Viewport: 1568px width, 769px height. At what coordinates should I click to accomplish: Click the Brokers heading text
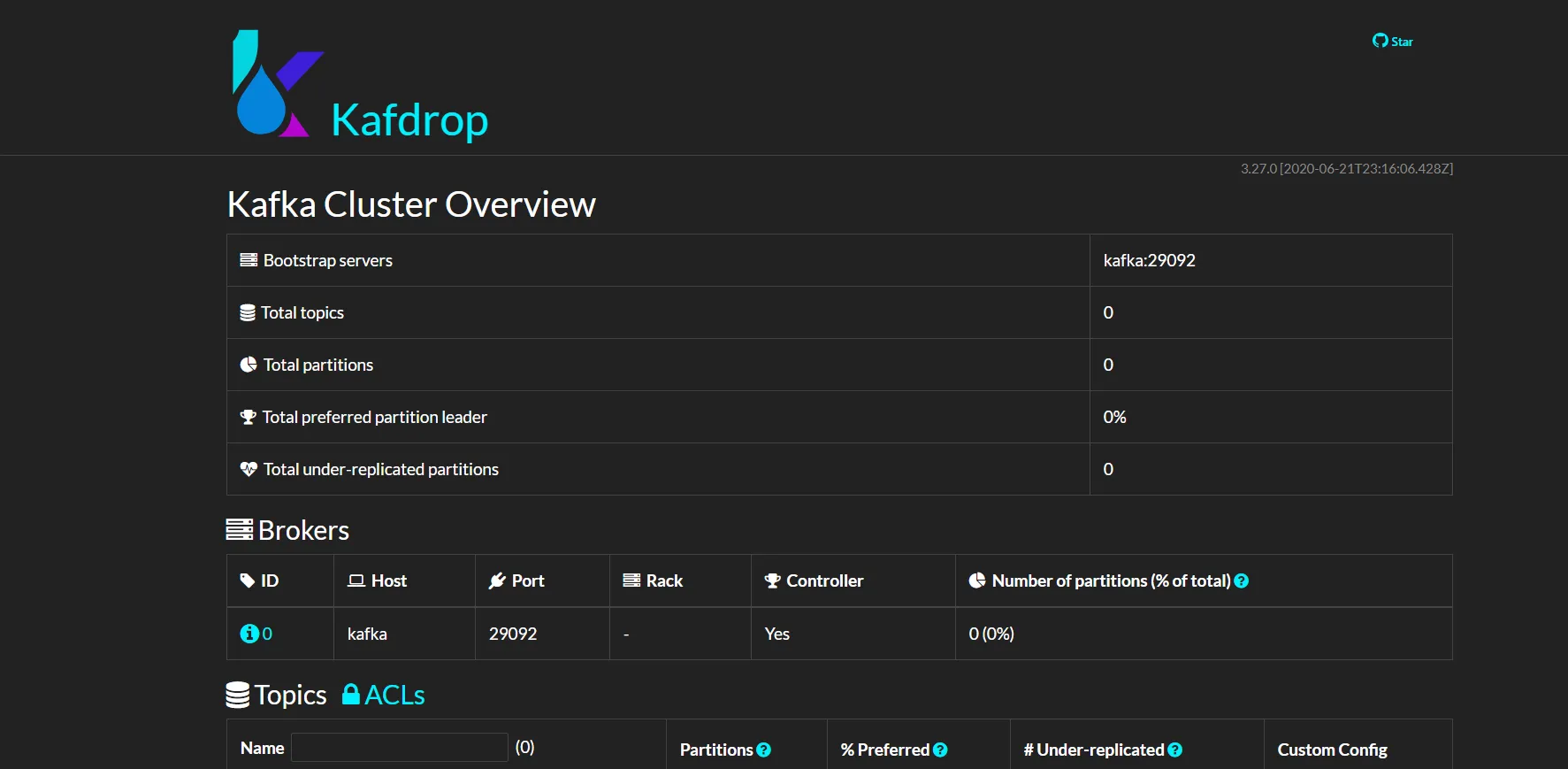(304, 530)
